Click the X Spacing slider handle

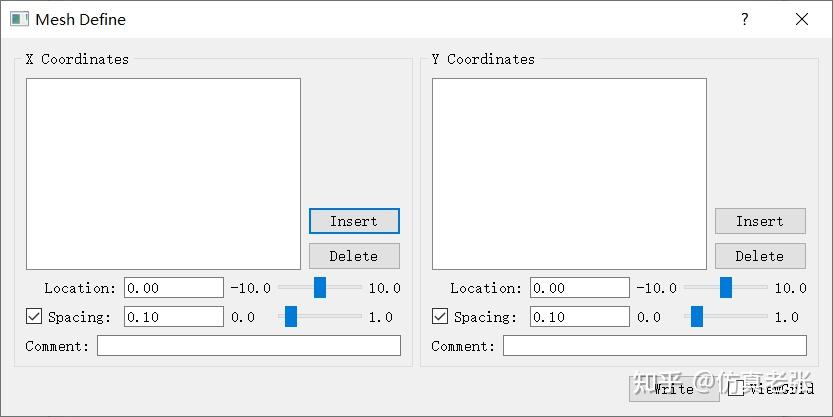(291, 317)
